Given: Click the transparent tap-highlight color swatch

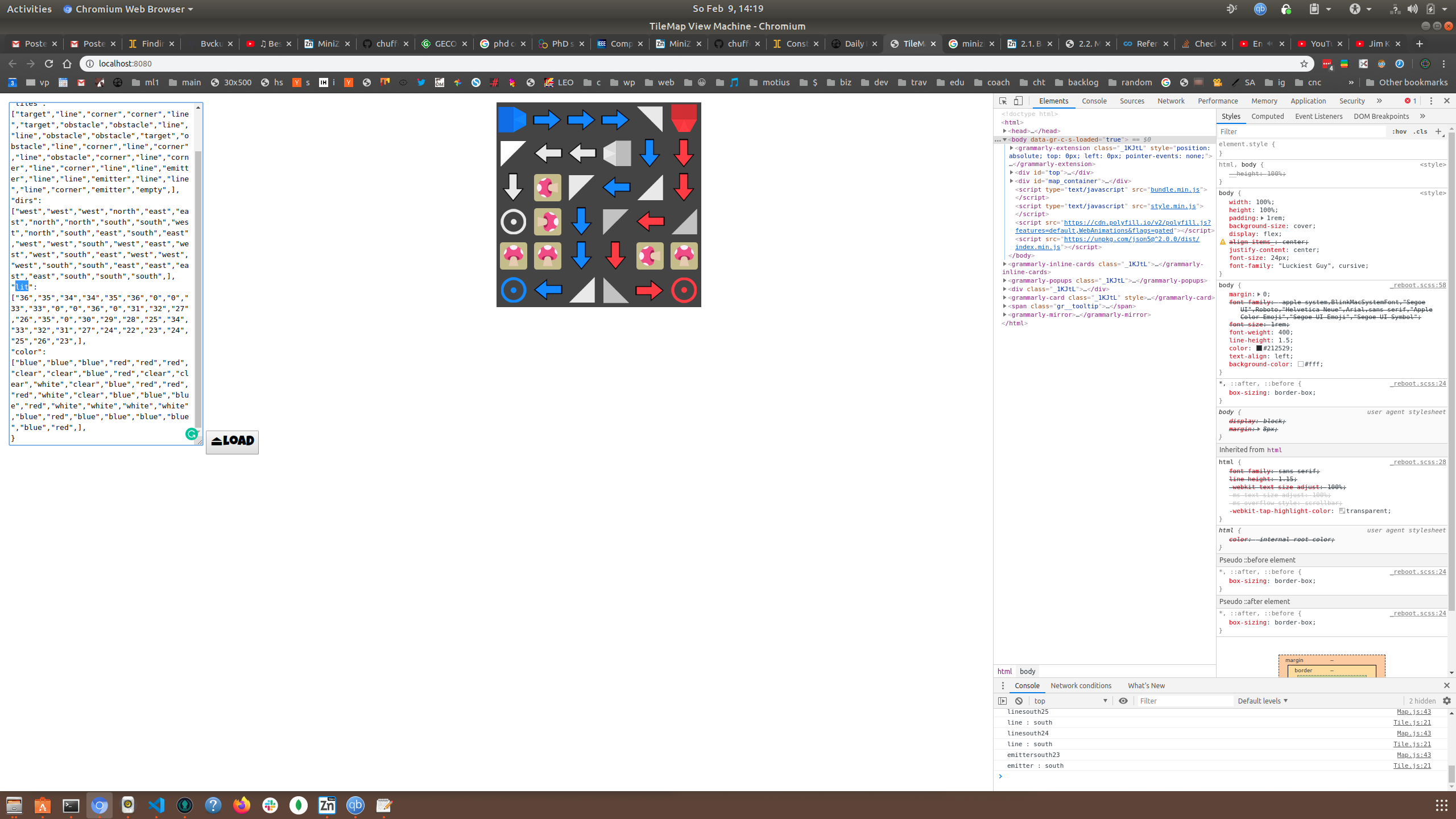Looking at the screenshot, I should 1342,511.
